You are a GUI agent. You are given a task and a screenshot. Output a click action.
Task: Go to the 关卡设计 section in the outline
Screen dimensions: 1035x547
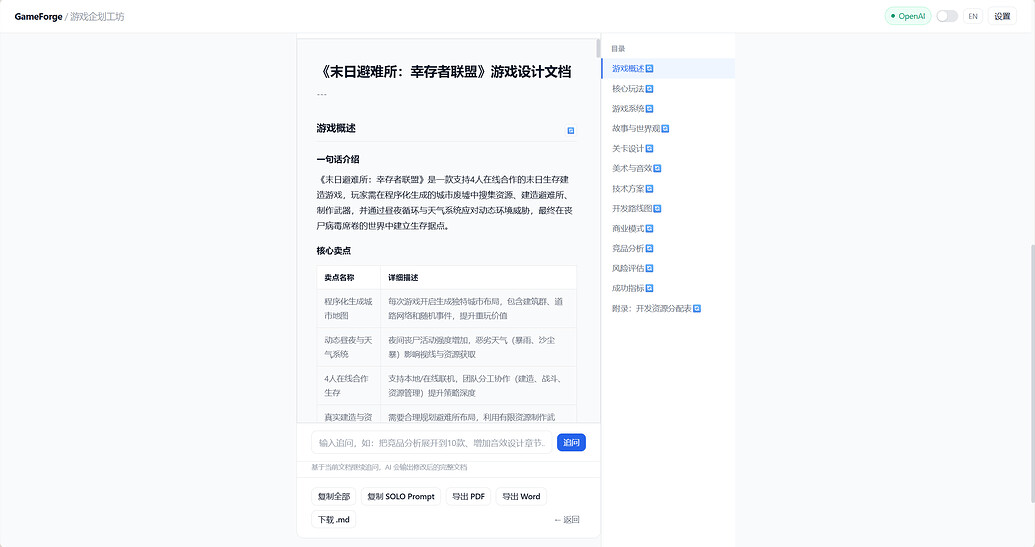[x=628, y=149]
